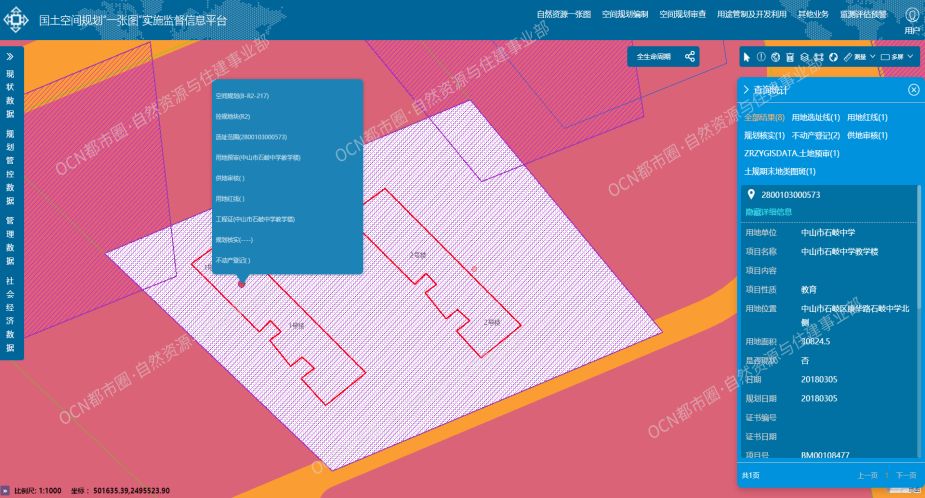Click the layers stack icon
This screenshot has width=925, height=498.
pos(805,57)
